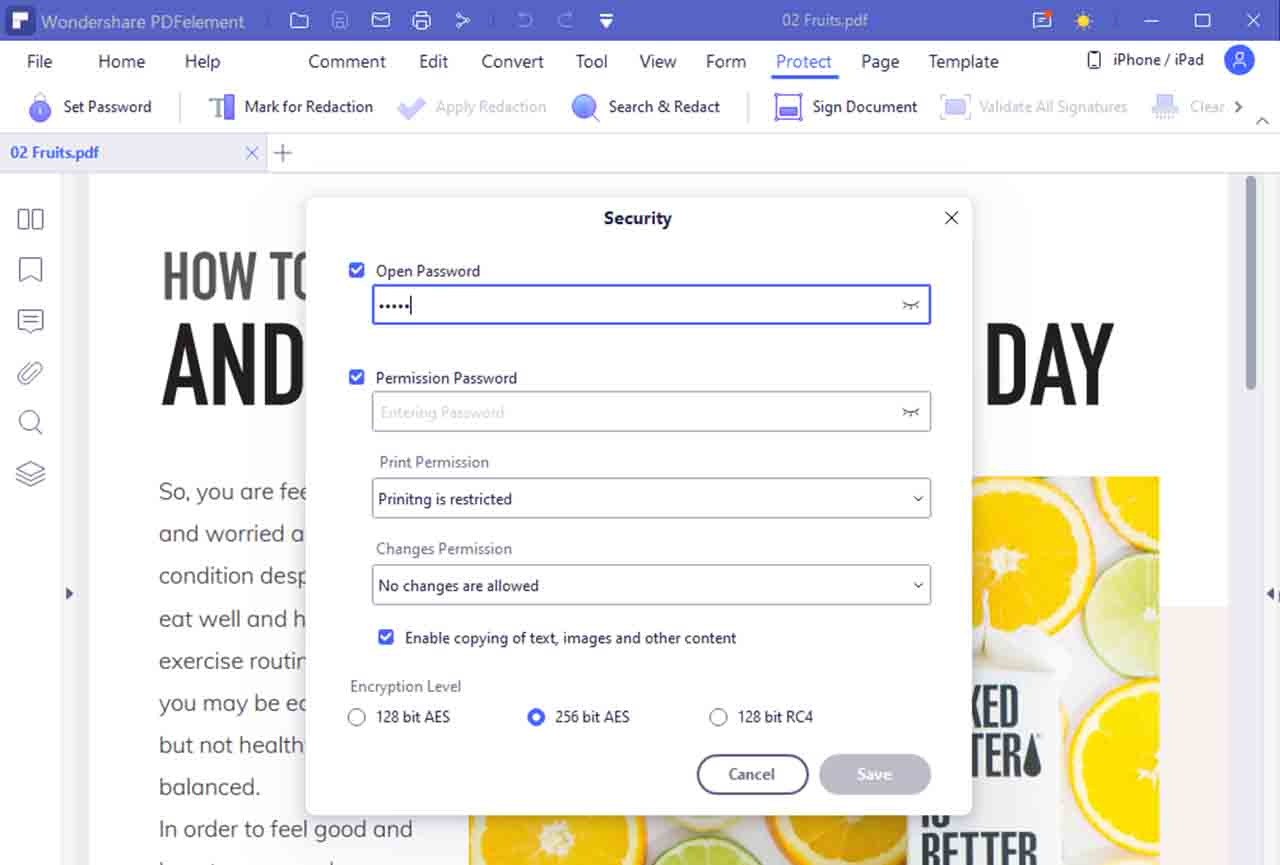
Task: Print the document with the printer icon
Action: [421, 20]
